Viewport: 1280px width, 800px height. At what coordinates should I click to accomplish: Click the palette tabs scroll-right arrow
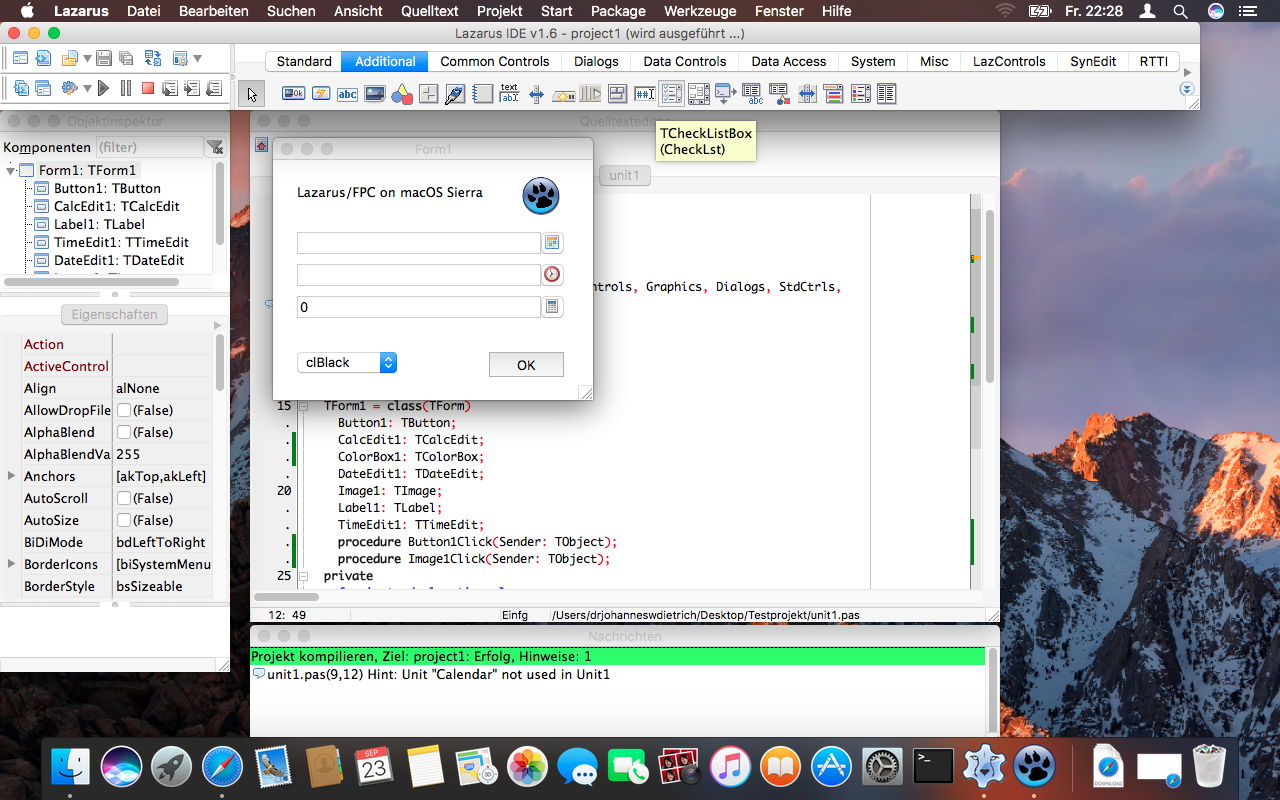1187,72
